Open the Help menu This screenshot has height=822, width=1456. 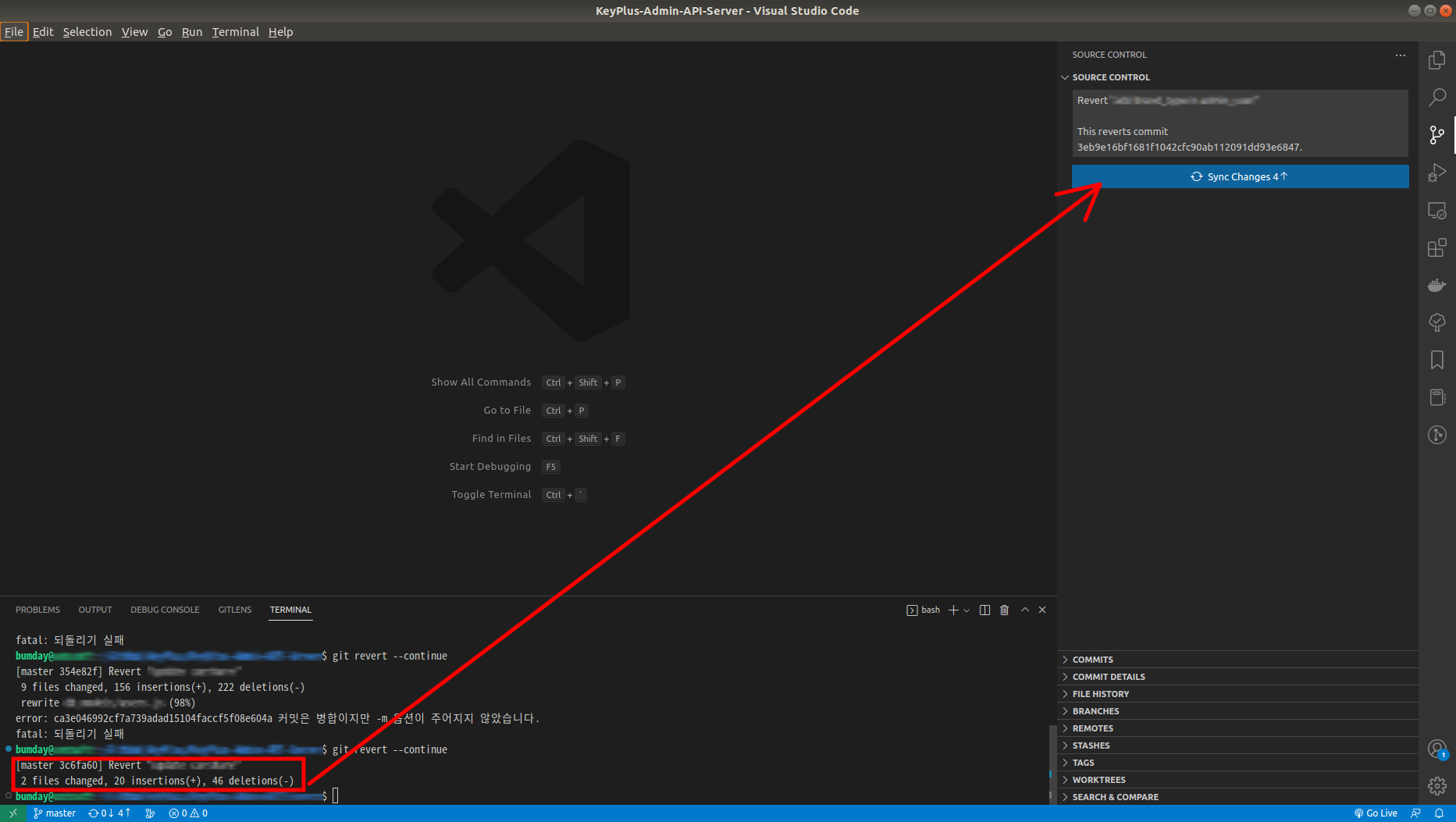point(280,32)
